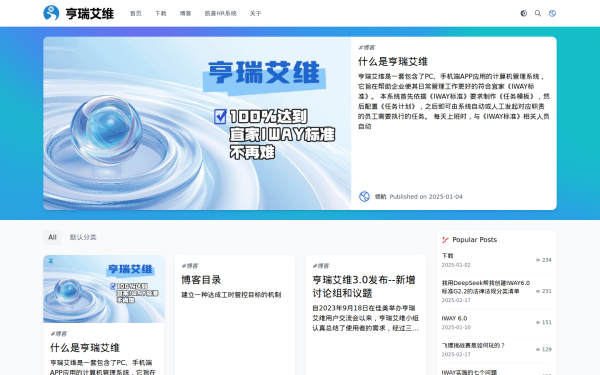Open 博客 in the navigation bar

pos(185,13)
